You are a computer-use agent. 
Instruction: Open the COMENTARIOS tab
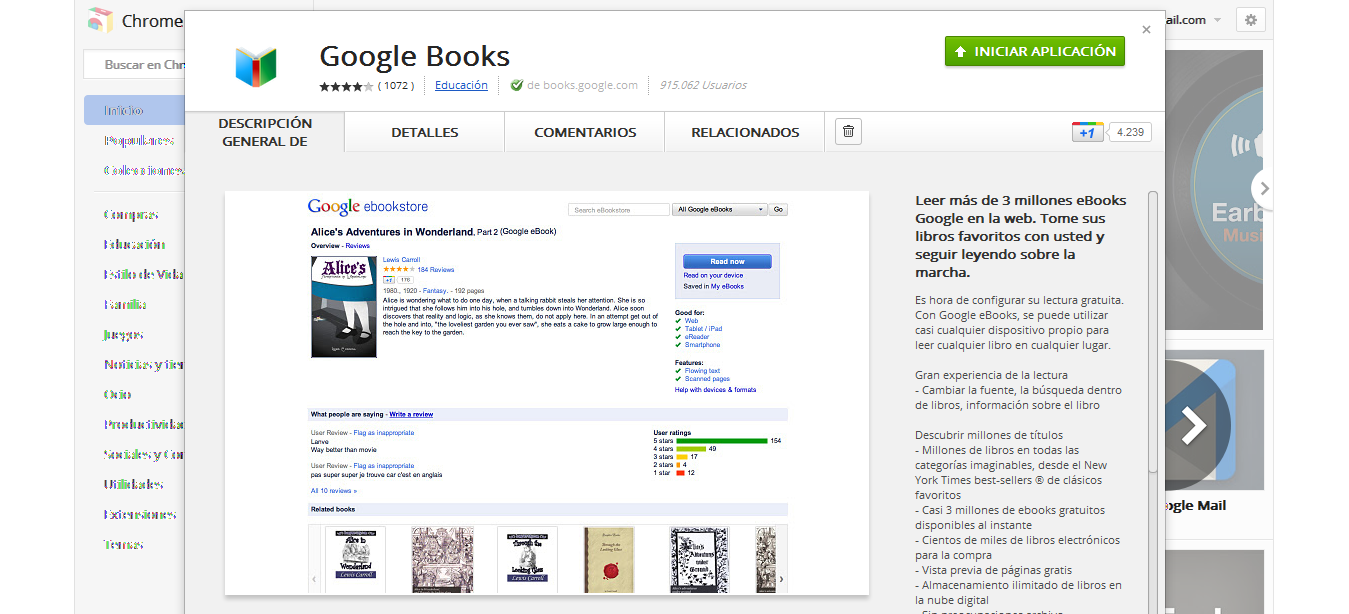coord(584,131)
